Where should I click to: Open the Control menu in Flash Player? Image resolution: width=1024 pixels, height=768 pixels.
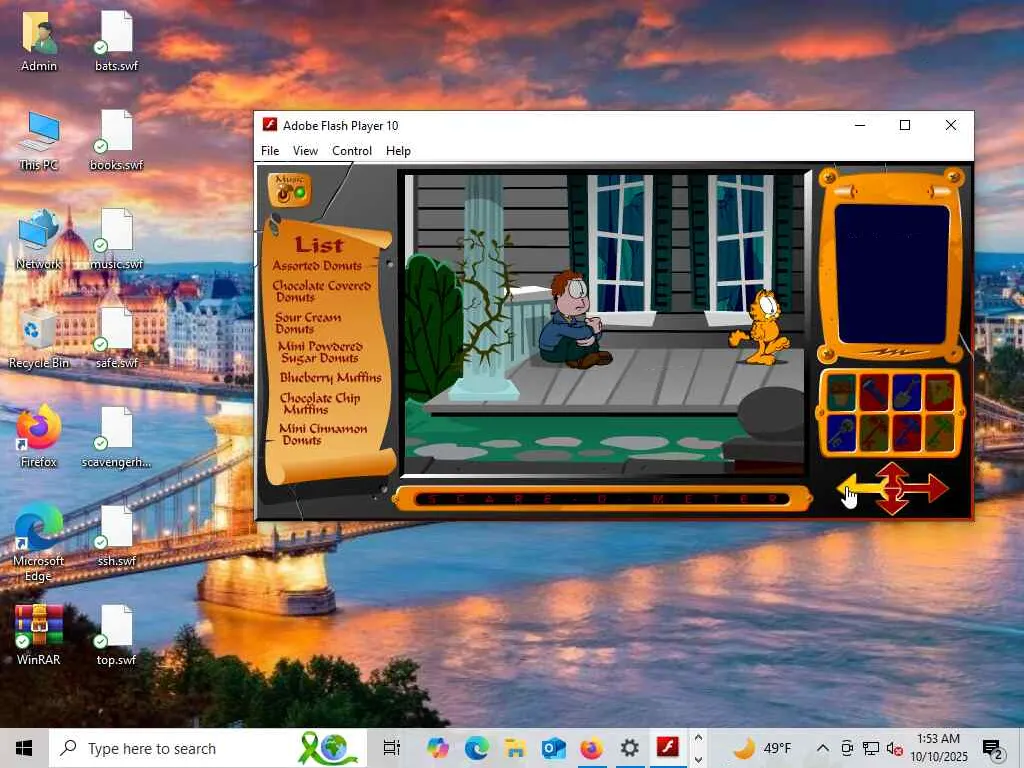click(x=352, y=151)
